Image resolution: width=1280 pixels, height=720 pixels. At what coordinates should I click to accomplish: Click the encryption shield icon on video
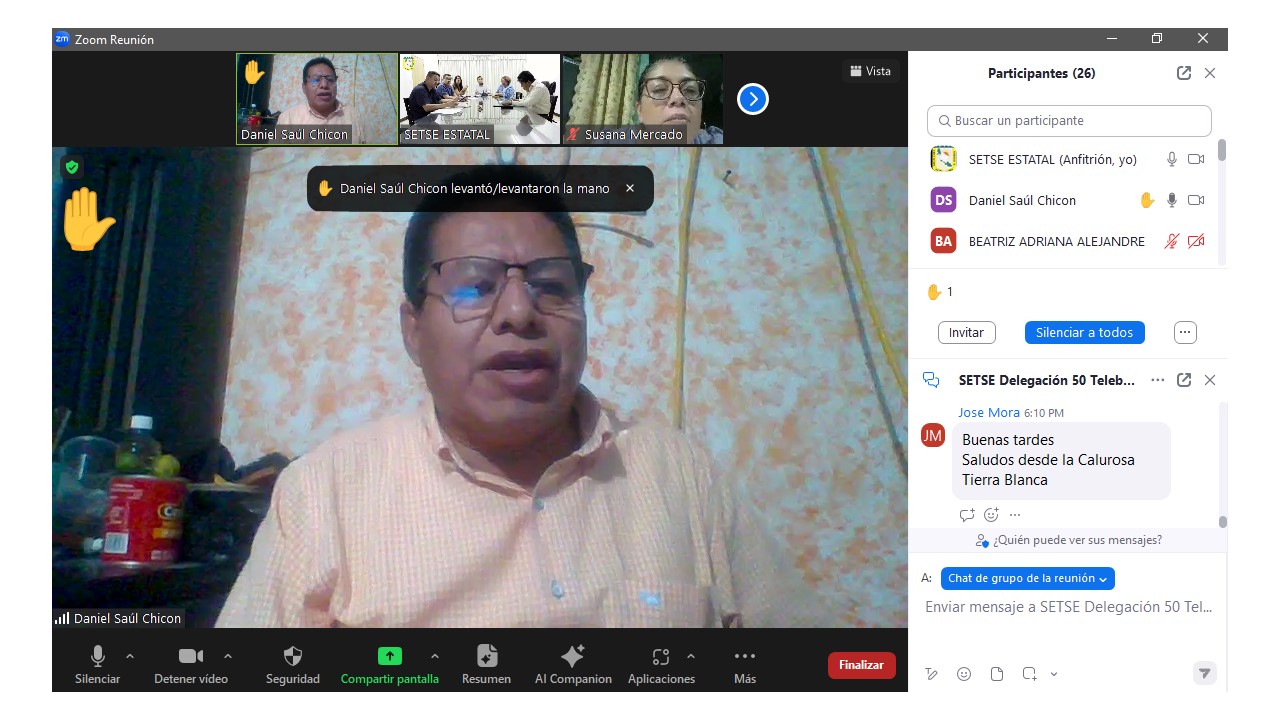[72, 167]
